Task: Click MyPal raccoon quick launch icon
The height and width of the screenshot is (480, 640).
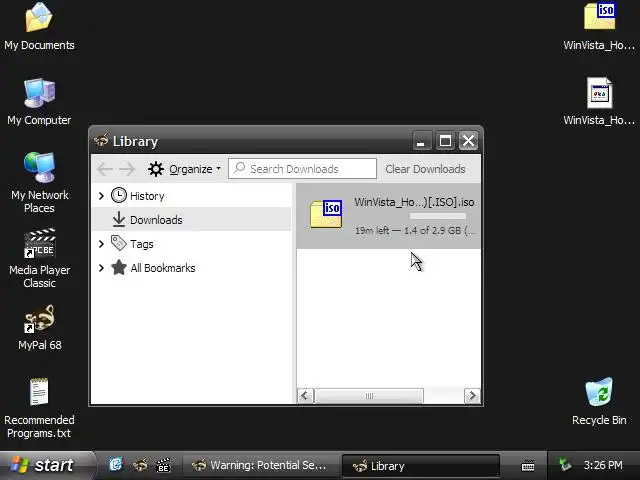Action: 140,464
